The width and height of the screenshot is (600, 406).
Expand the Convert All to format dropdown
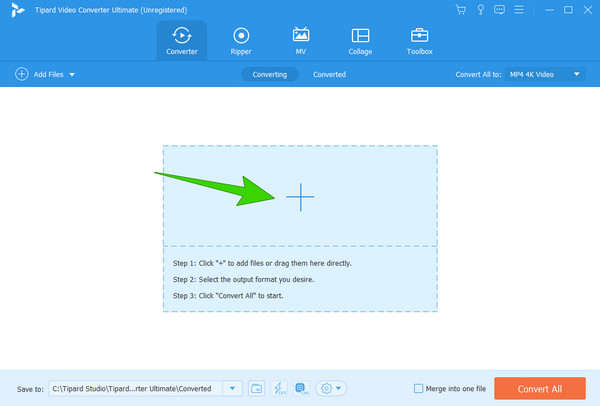click(577, 74)
